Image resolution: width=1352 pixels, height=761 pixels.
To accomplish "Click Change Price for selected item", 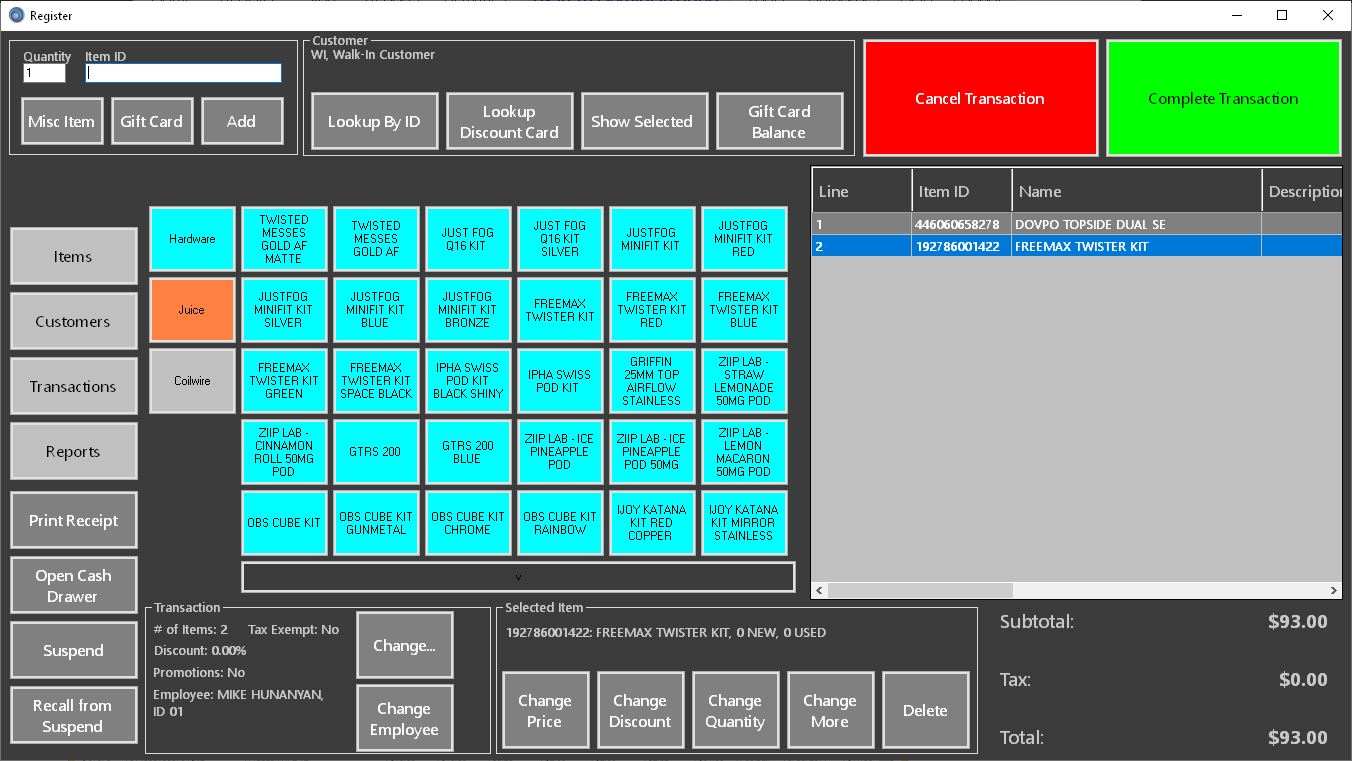I will [x=545, y=711].
